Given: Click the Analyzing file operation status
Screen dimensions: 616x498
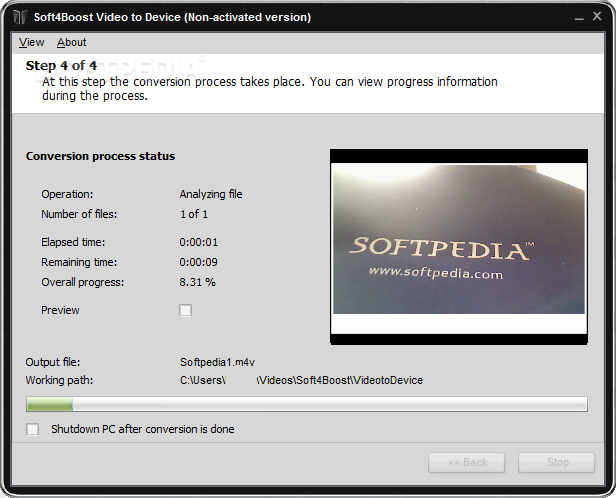Looking at the screenshot, I should tap(211, 194).
